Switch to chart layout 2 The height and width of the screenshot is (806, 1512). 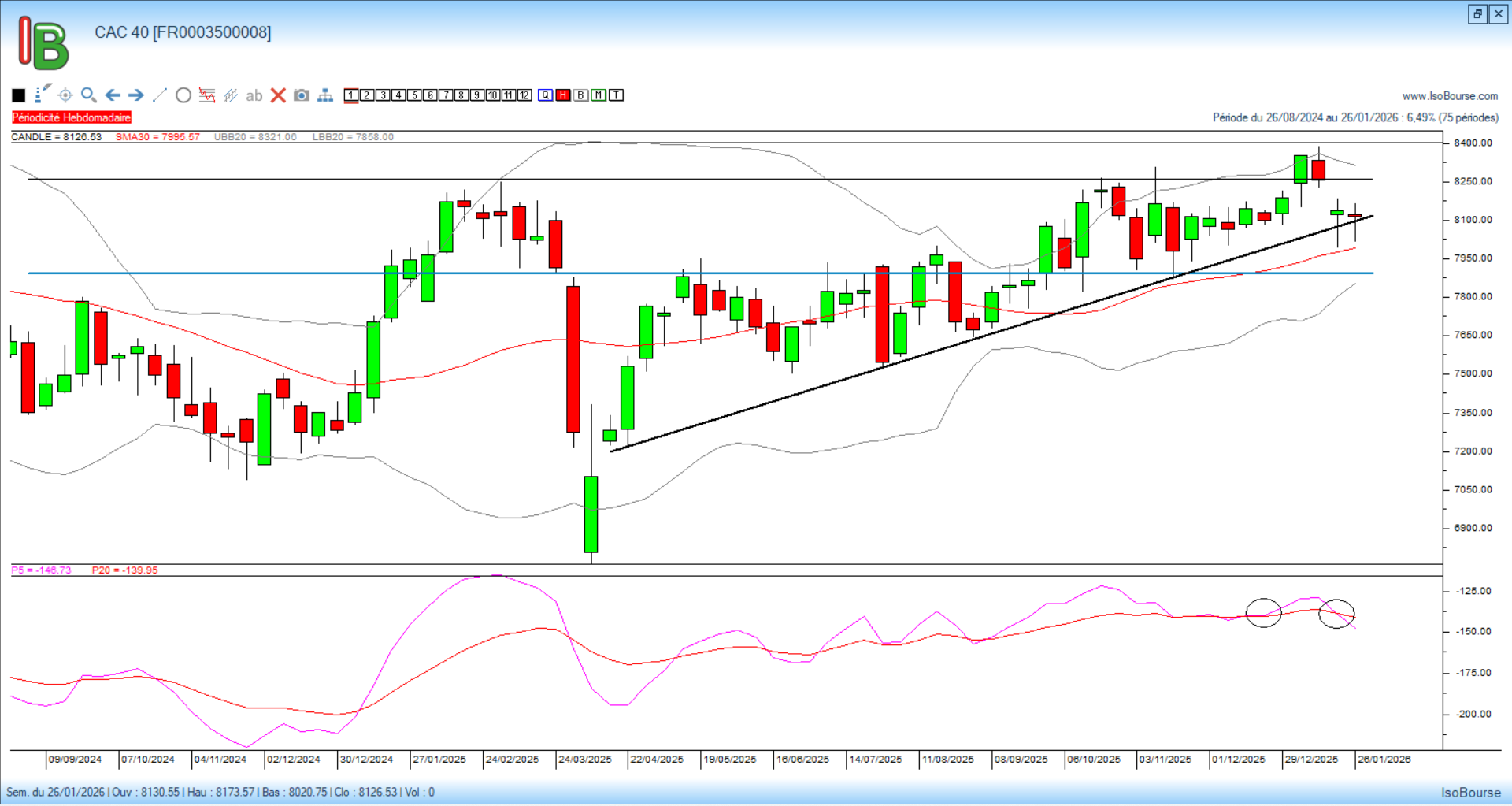click(367, 95)
